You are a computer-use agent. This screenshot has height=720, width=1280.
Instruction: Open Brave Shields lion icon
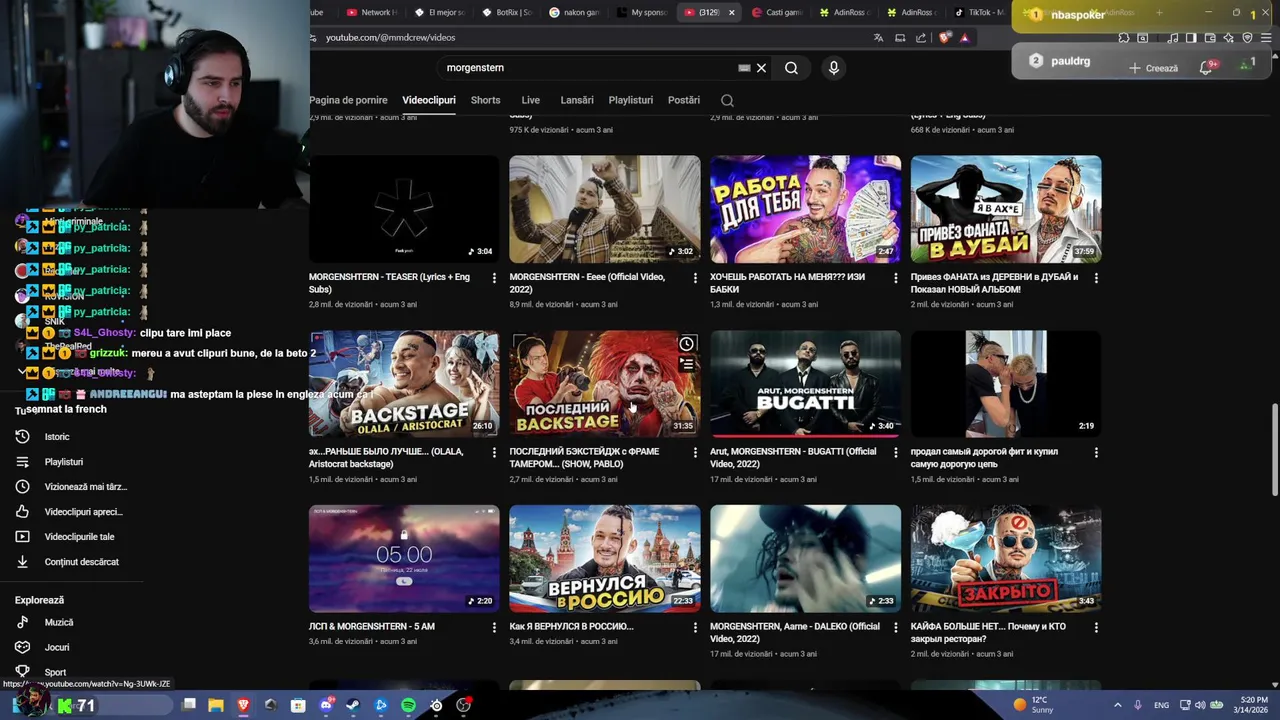(x=945, y=38)
